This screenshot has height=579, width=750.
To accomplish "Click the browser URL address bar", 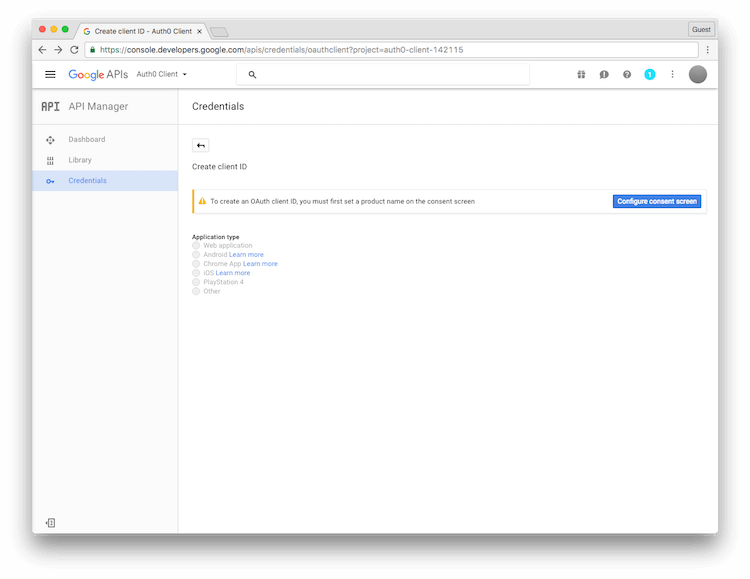I will pyautogui.click(x=391, y=50).
